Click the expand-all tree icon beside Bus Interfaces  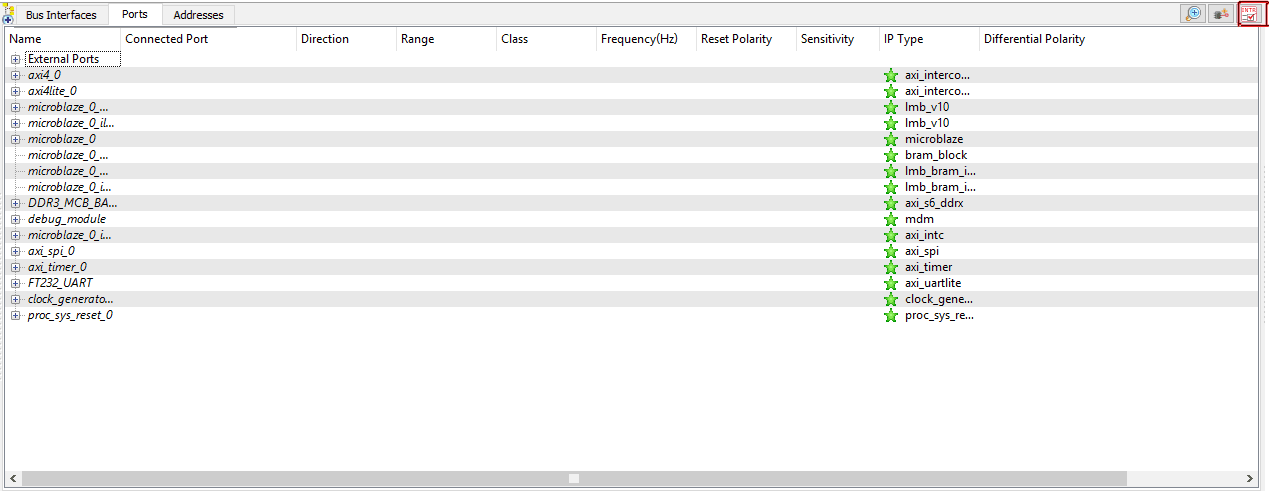point(8,15)
